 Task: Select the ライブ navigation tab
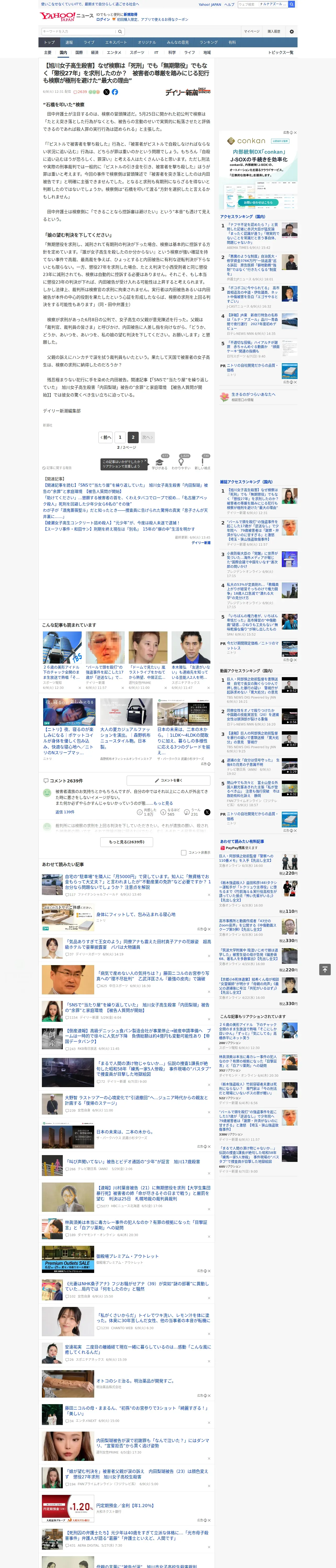89,43
